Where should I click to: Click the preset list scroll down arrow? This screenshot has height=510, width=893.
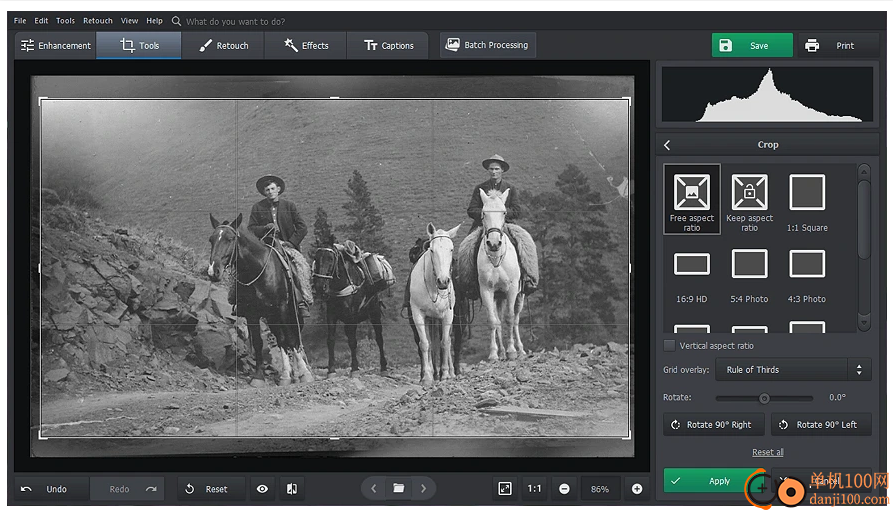(864, 323)
